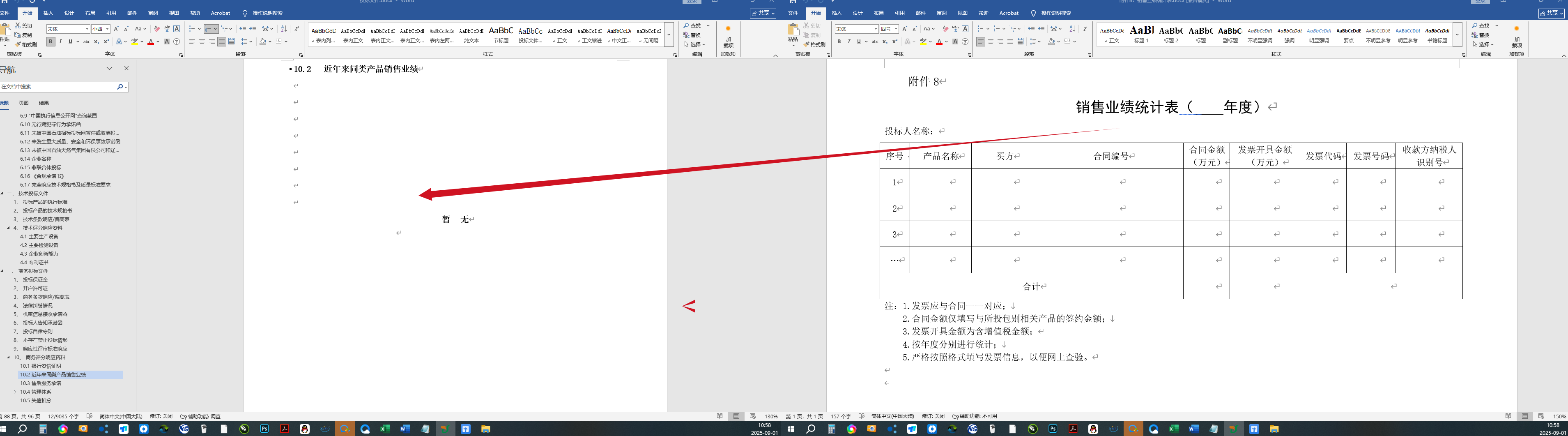
Task: Clear all formatting in the 投标文件 window
Action: (157, 29)
